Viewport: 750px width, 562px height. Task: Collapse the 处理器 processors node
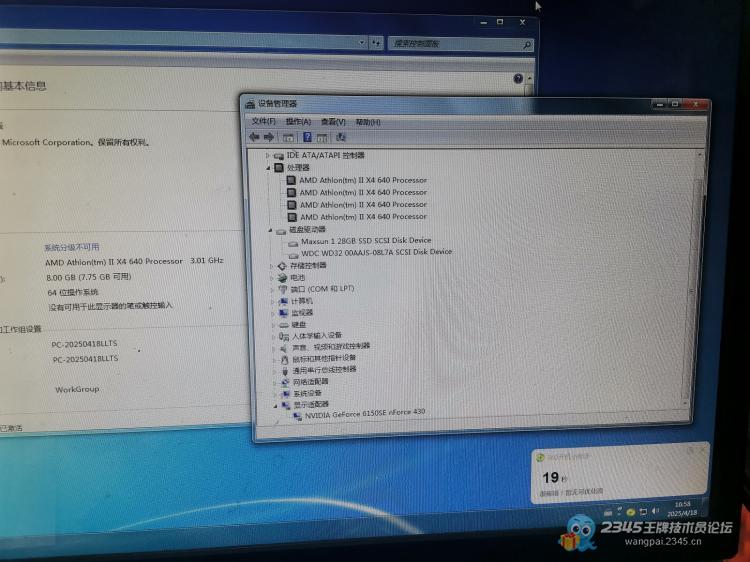pos(268,168)
